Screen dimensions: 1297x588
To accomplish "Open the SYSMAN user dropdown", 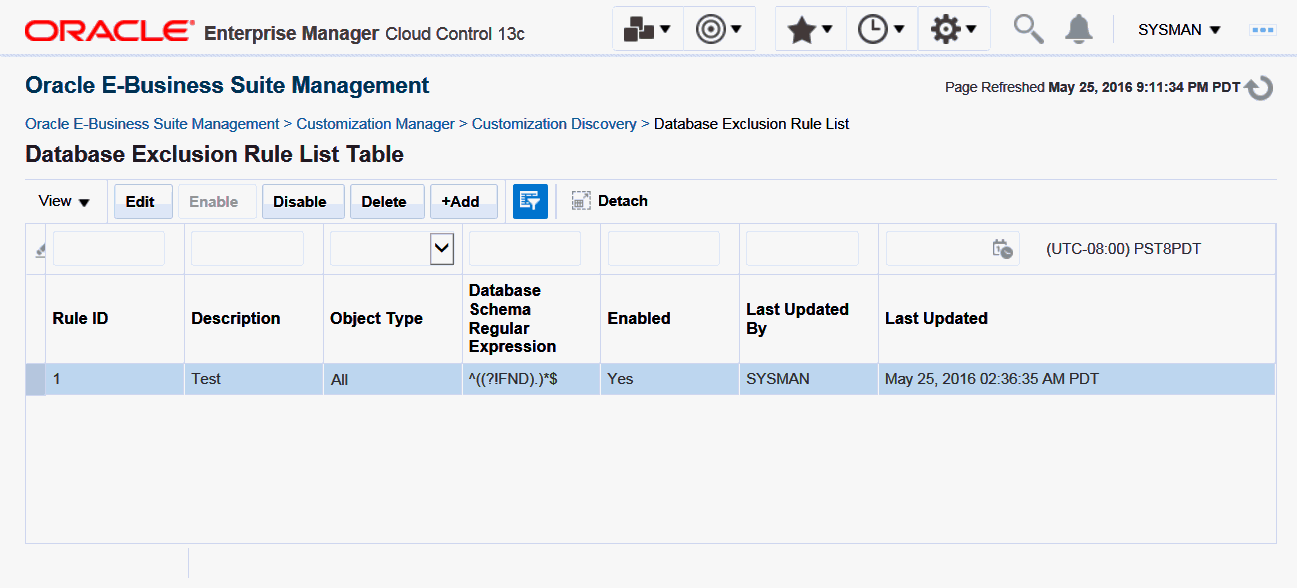I will click(x=1179, y=30).
